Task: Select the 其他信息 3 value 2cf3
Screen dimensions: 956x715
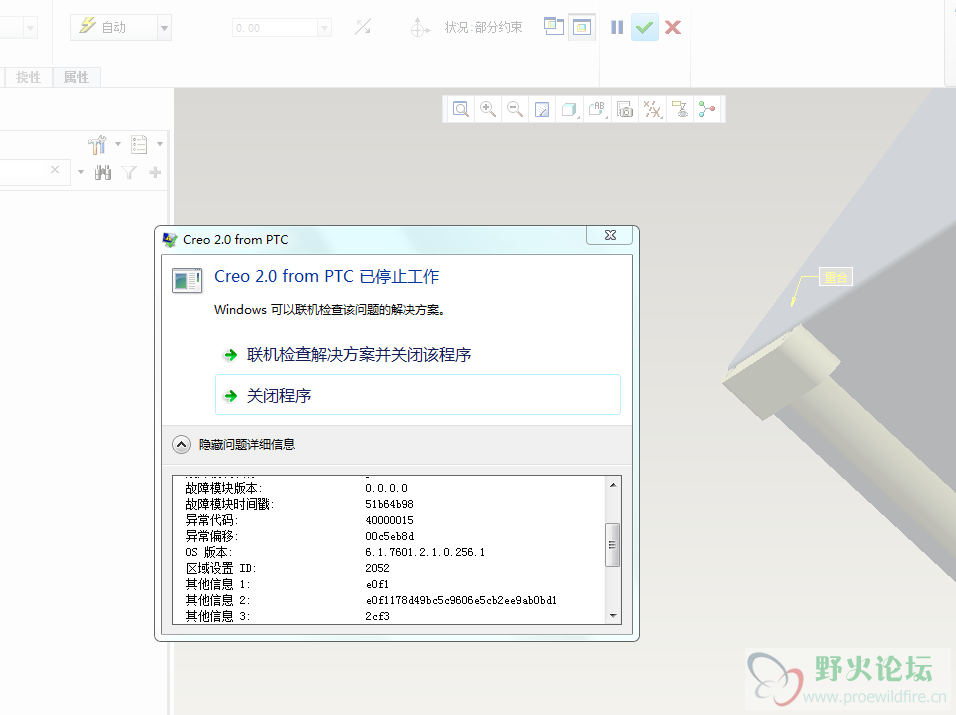Action: tap(377, 616)
